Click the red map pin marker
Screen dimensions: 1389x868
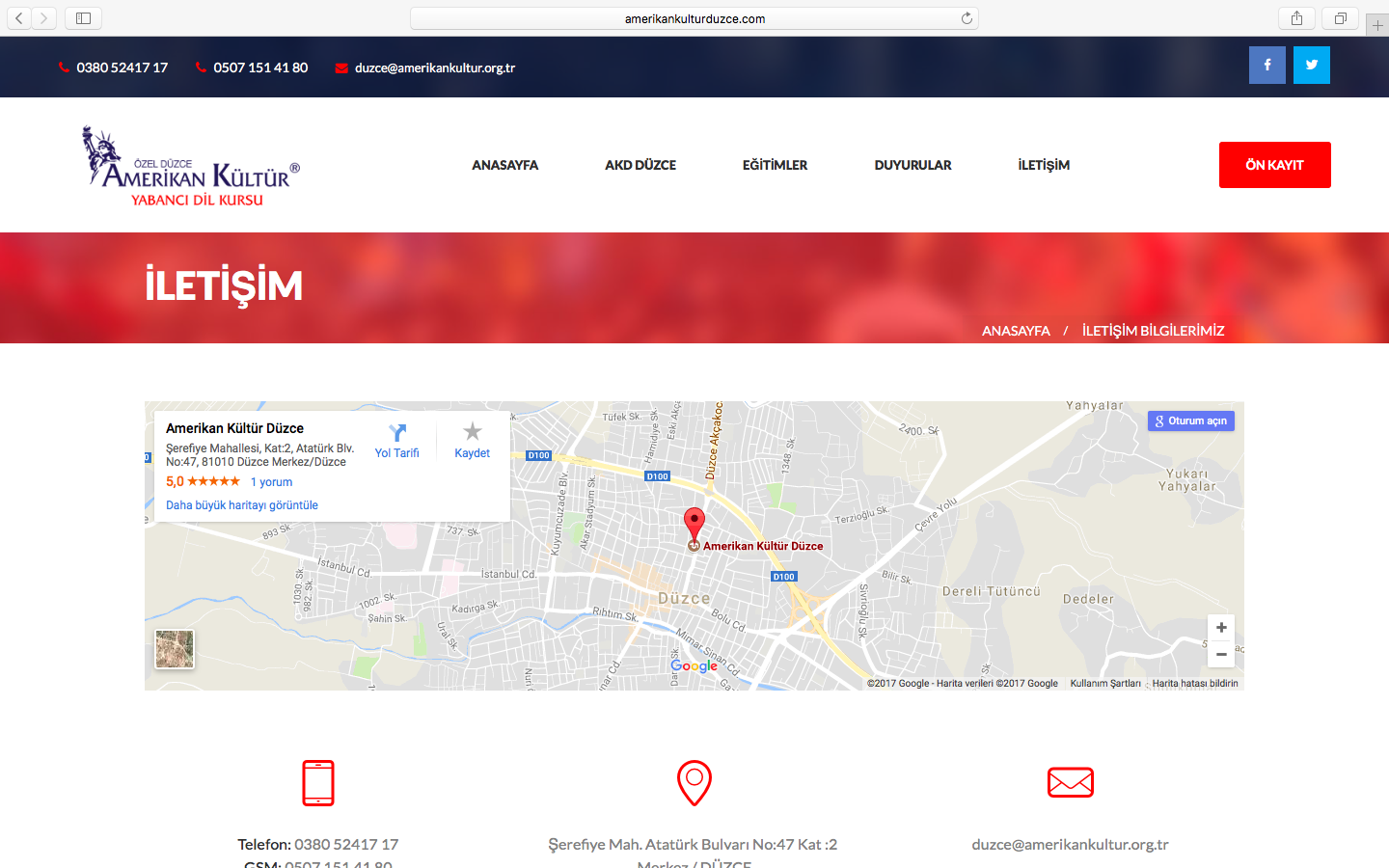click(x=694, y=526)
